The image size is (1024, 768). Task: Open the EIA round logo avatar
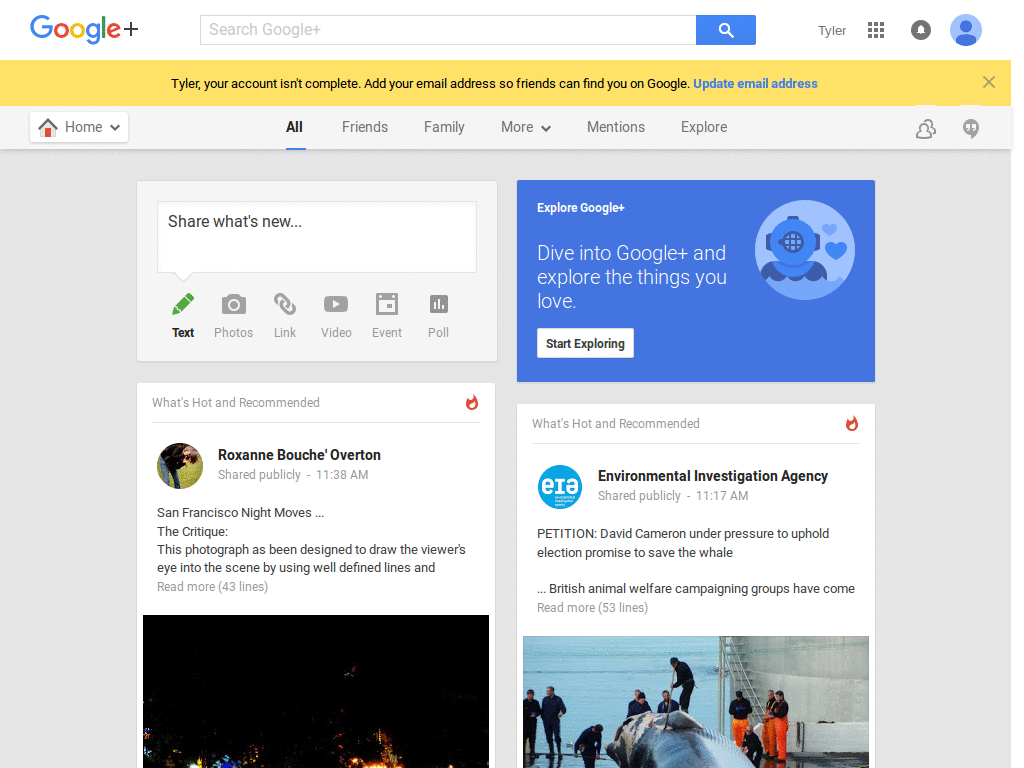pyautogui.click(x=560, y=487)
